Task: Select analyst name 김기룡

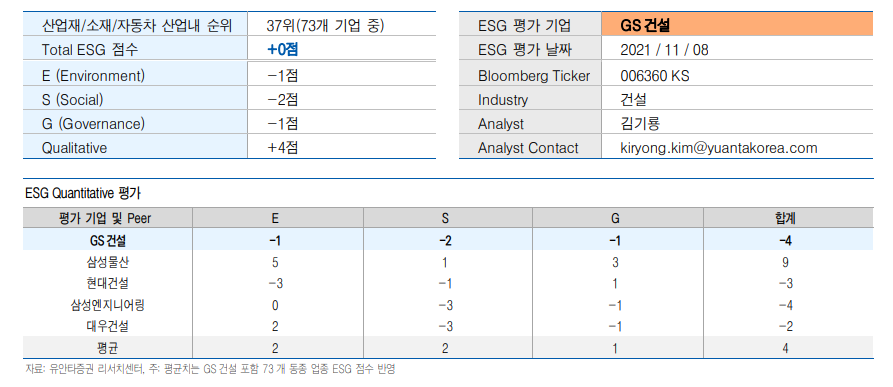Action: click(640, 124)
